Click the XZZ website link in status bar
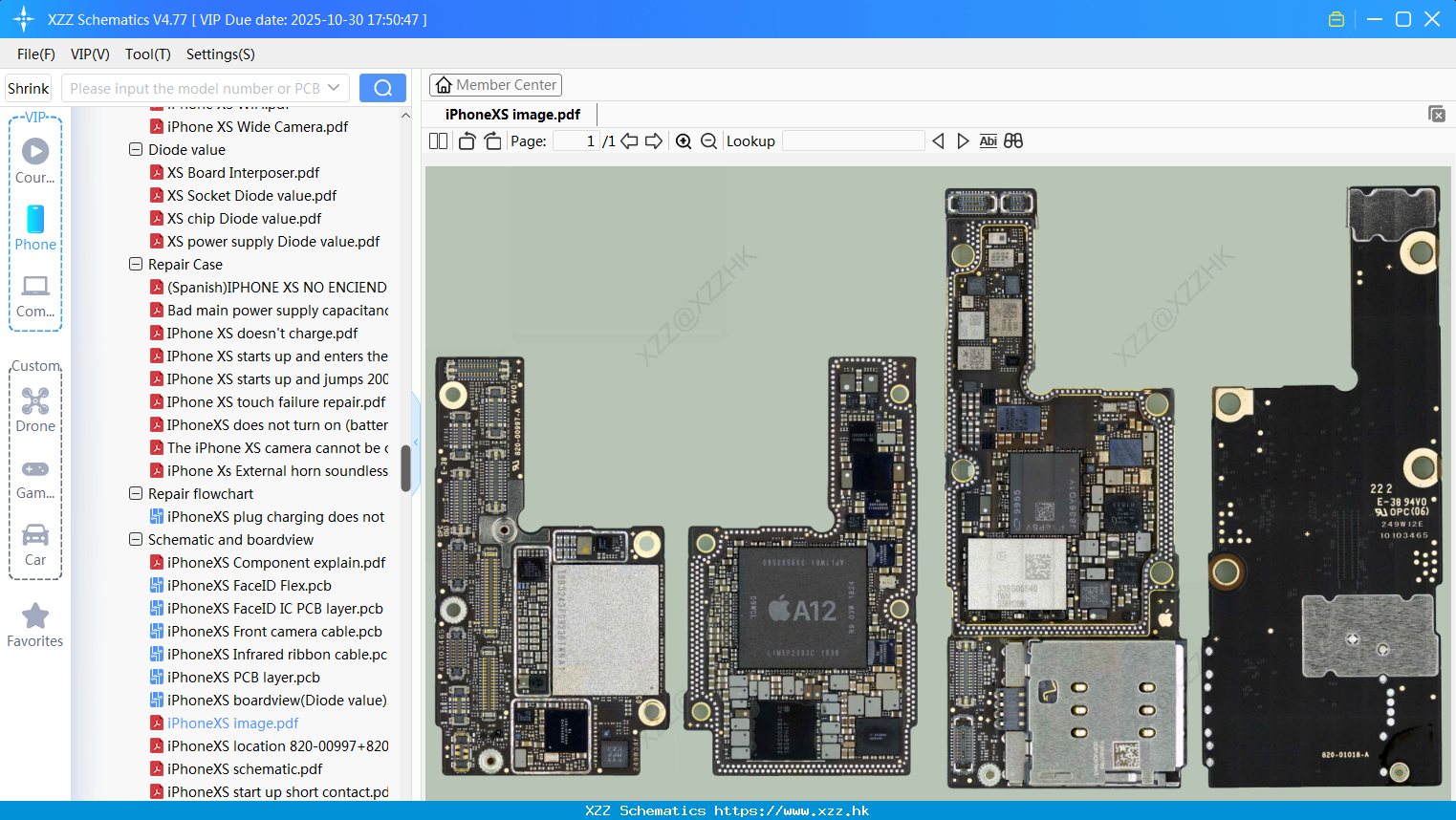The height and width of the screenshot is (820, 1456). click(x=792, y=810)
